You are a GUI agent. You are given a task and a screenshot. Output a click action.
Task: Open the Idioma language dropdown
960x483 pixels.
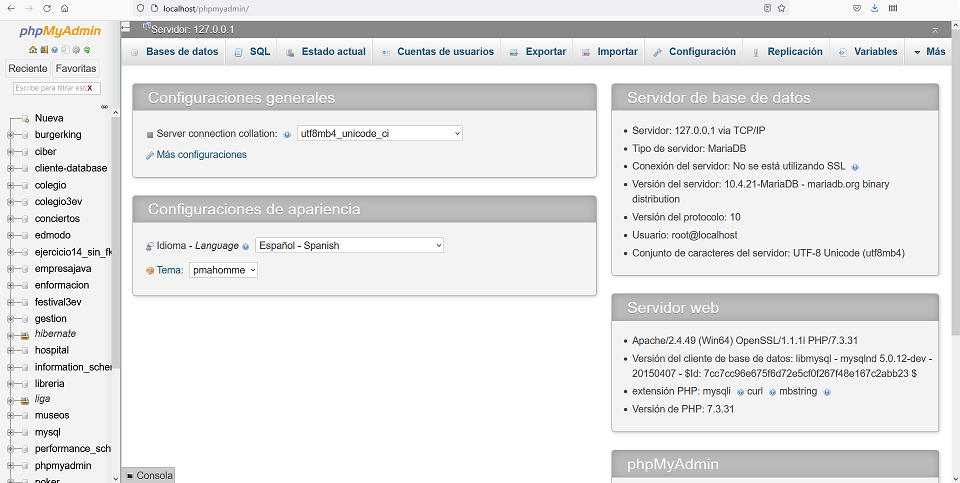[349, 245]
